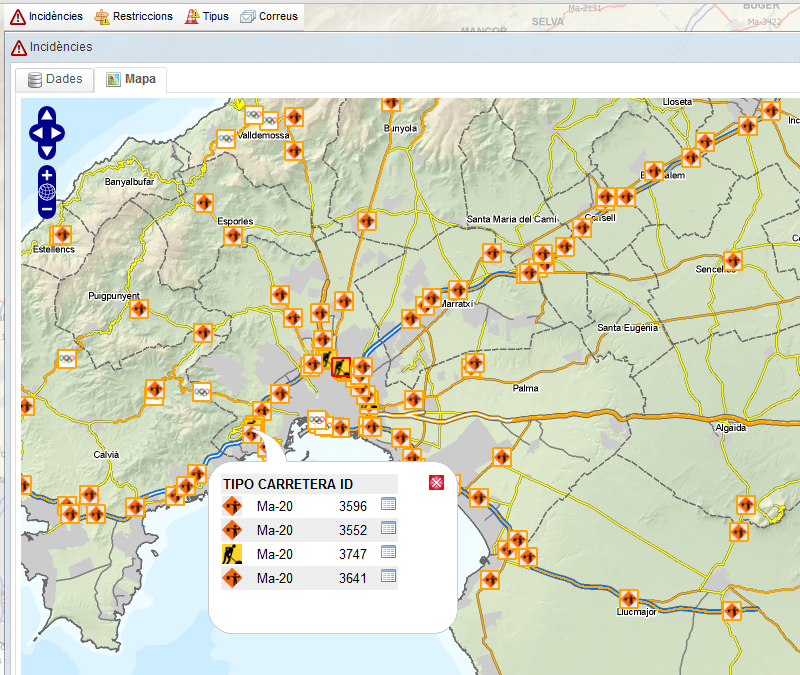Viewport: 800px width, 675px height.
Task: Select the Mapa tab
Action: coord(132,80)
